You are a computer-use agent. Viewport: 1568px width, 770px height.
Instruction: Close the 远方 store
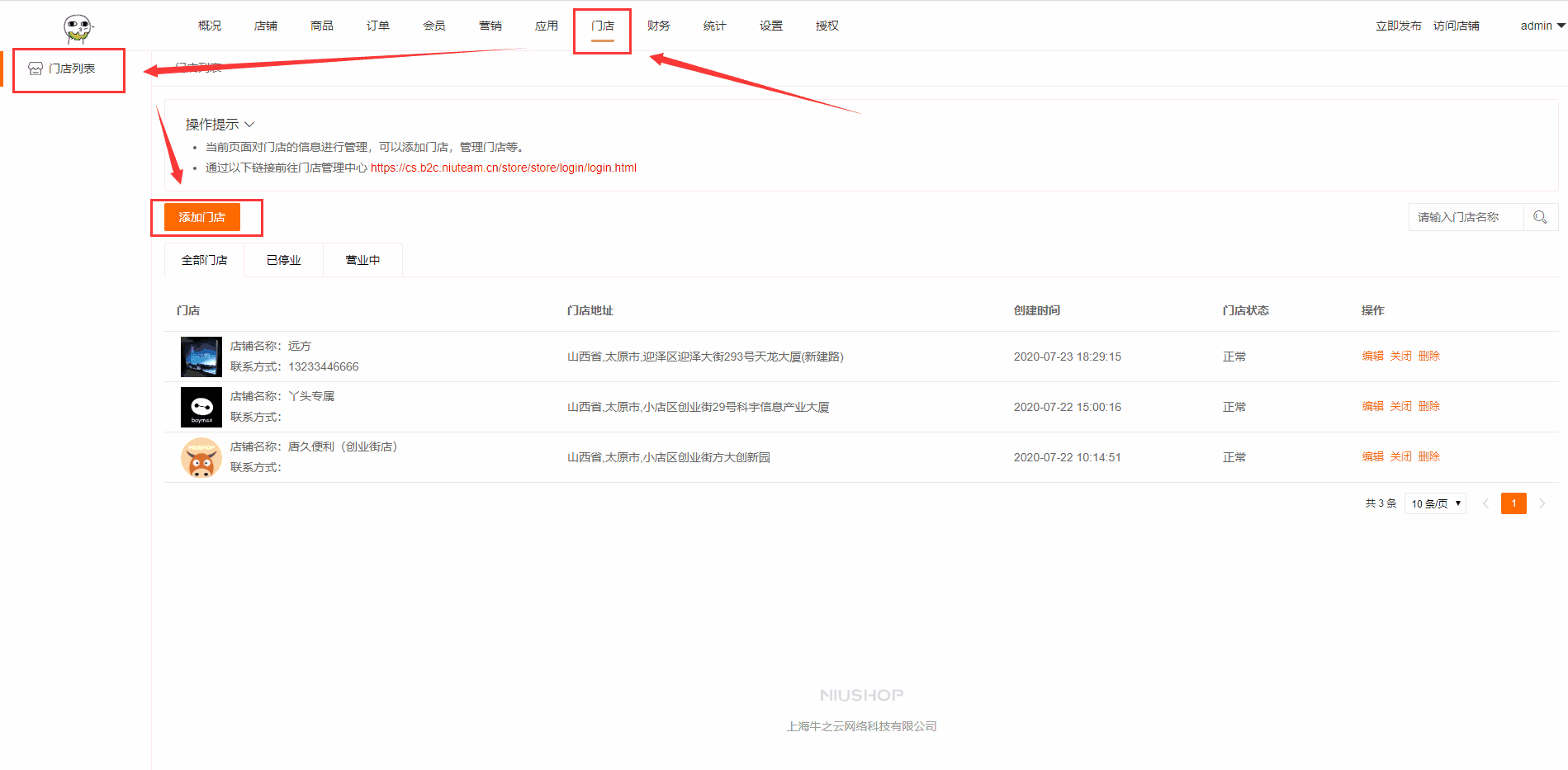(x=1400, y=356)
